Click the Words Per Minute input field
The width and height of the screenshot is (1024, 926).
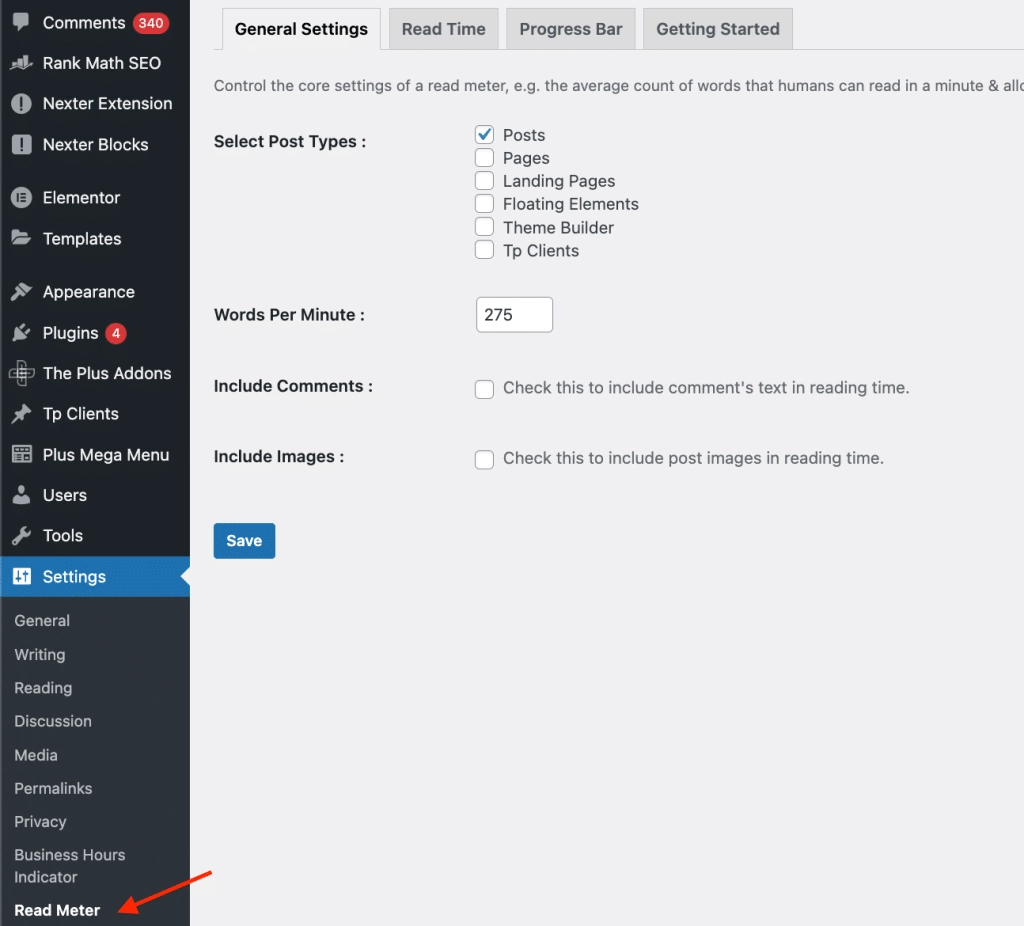pos(514,315)
